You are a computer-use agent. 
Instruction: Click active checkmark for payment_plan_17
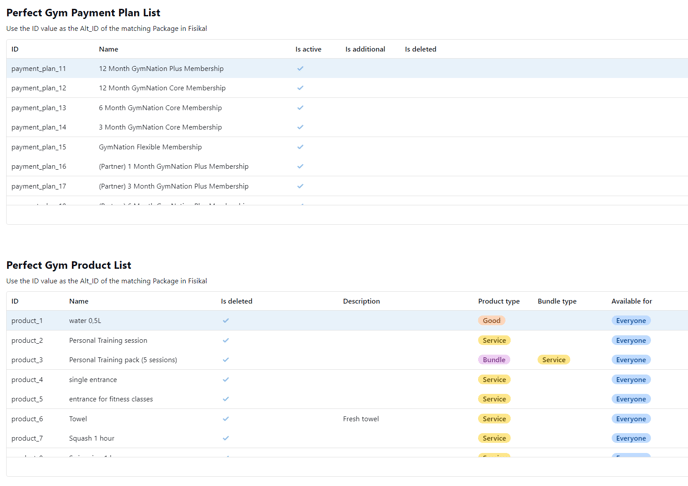[x=300, y=186]
